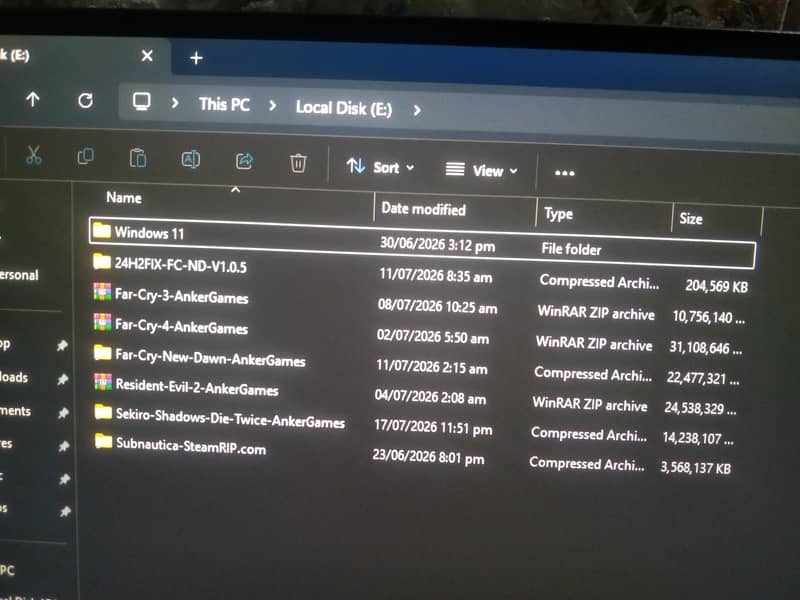This screenshot has width=800, height=600.
Task: Sort by Name column header
Action: click(x=123, y=197)
